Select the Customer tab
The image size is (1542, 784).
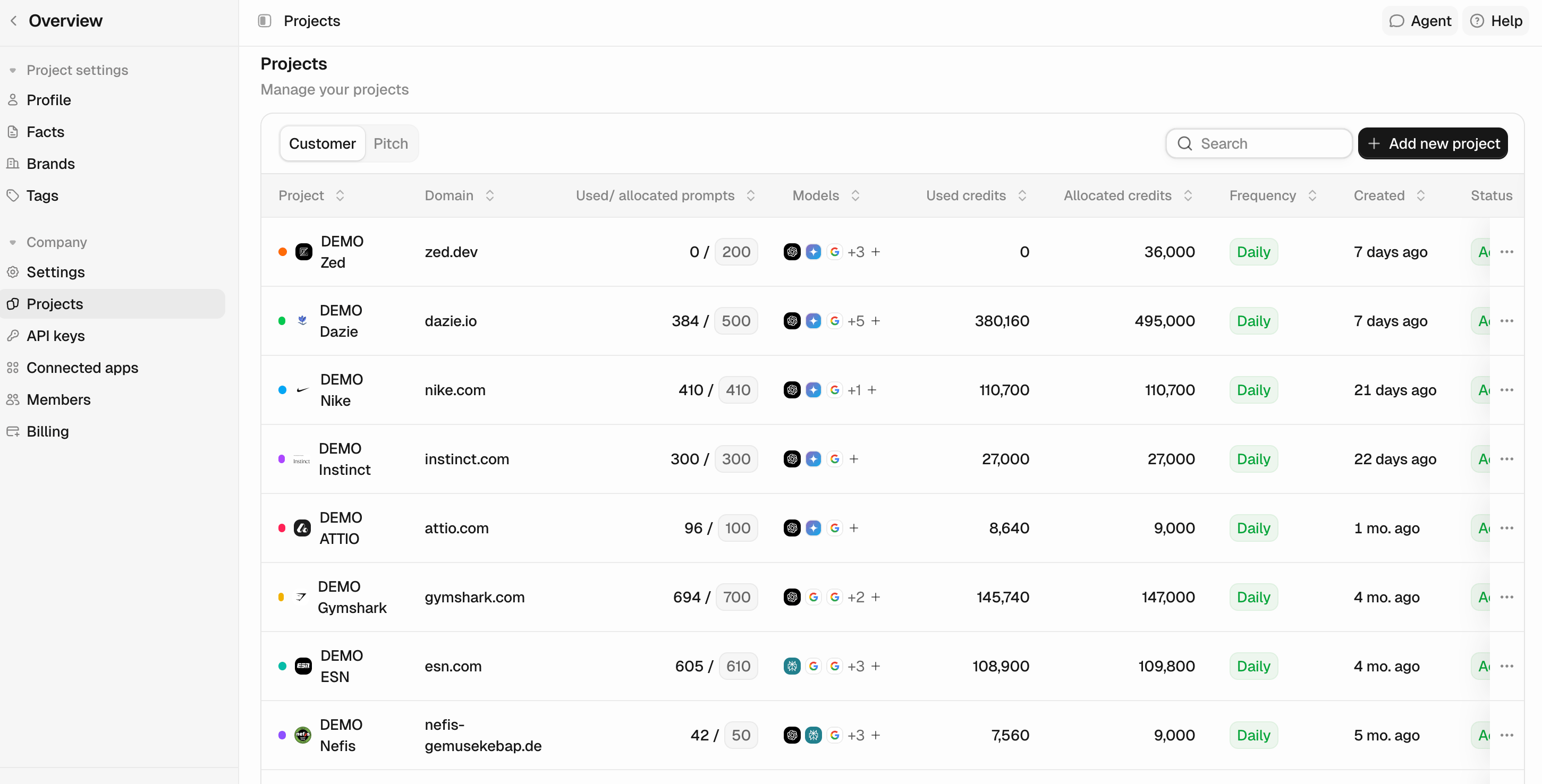(323, 143)
